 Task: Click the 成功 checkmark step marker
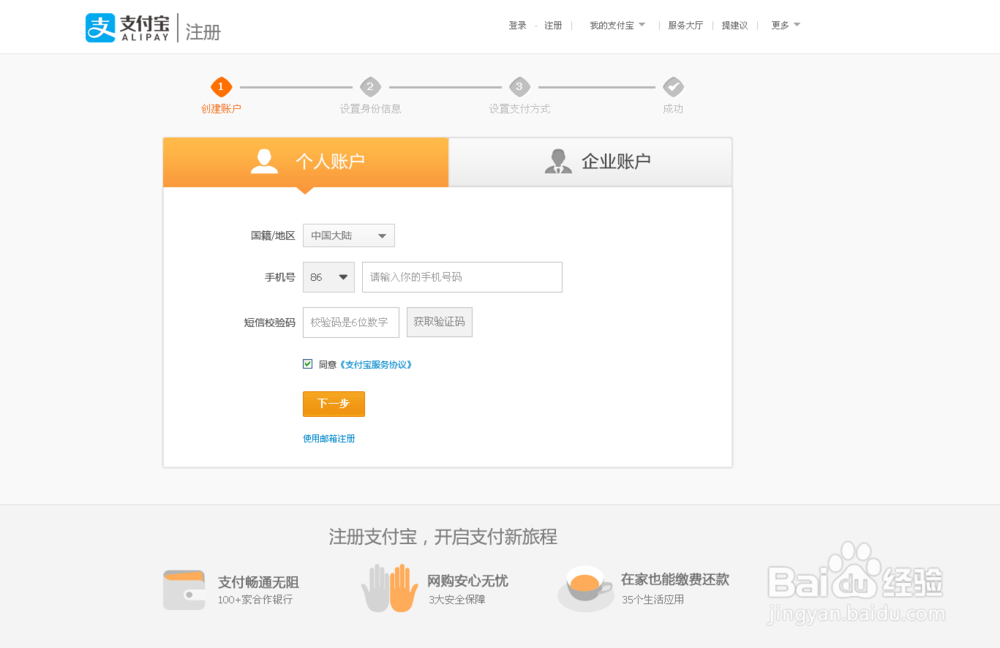[673, 87]
